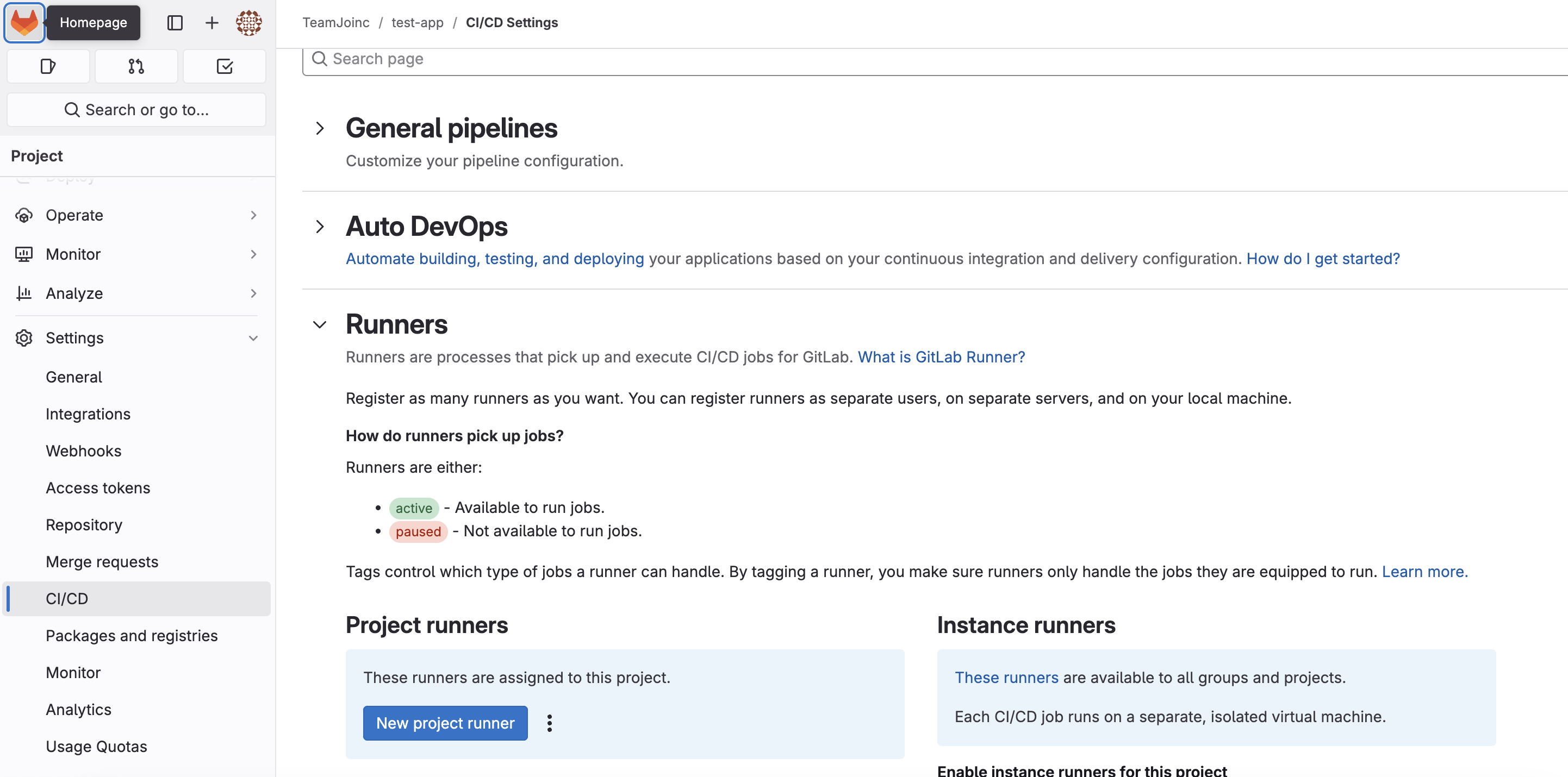Click the Search page input field

pos(913,59)
